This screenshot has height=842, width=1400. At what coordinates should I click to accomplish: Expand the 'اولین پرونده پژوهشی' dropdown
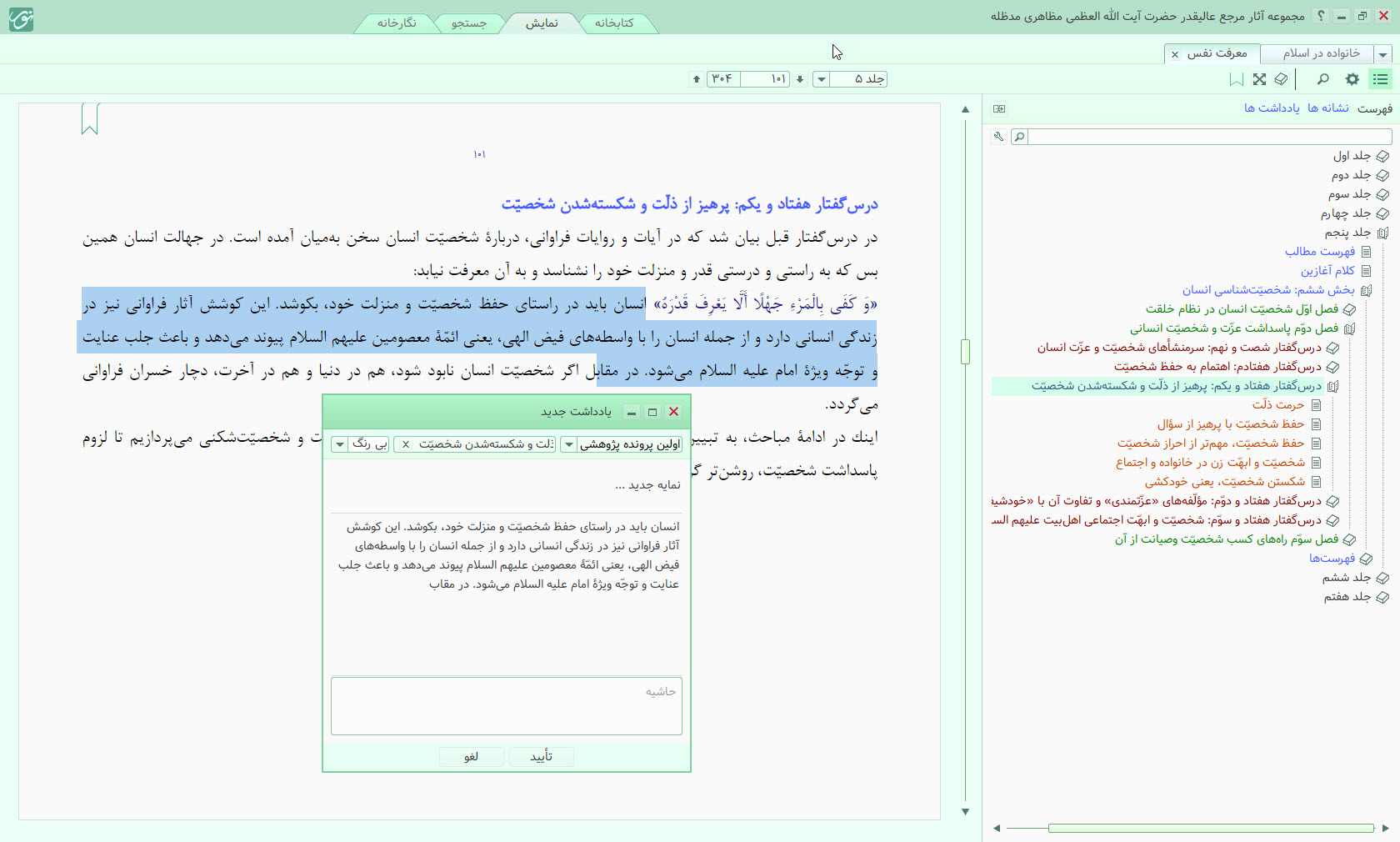tap(569, 444)
